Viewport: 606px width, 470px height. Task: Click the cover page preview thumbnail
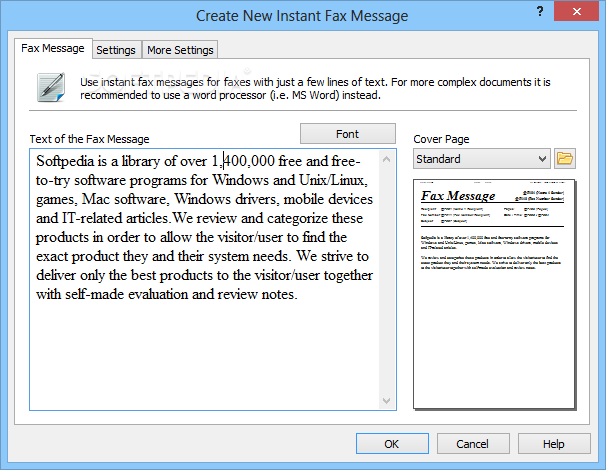click(x=494, y=294)
